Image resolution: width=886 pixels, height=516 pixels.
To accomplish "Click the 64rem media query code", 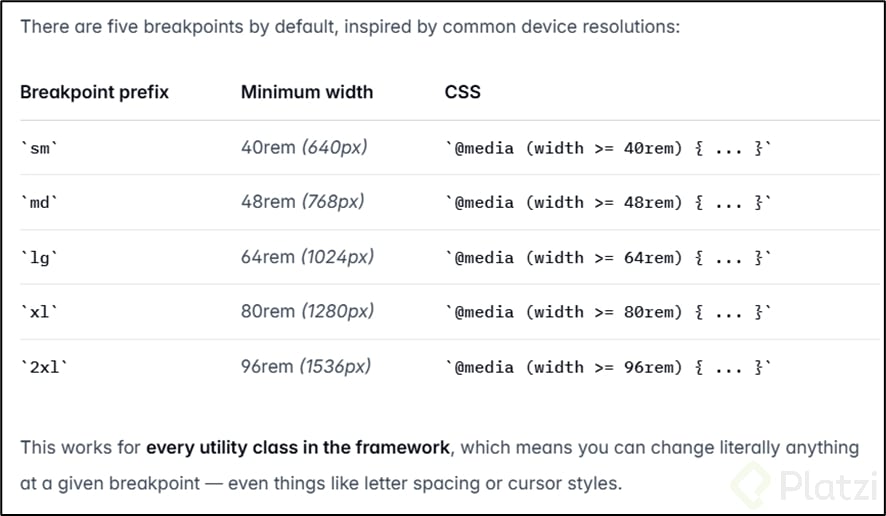I will click(609, 257).
